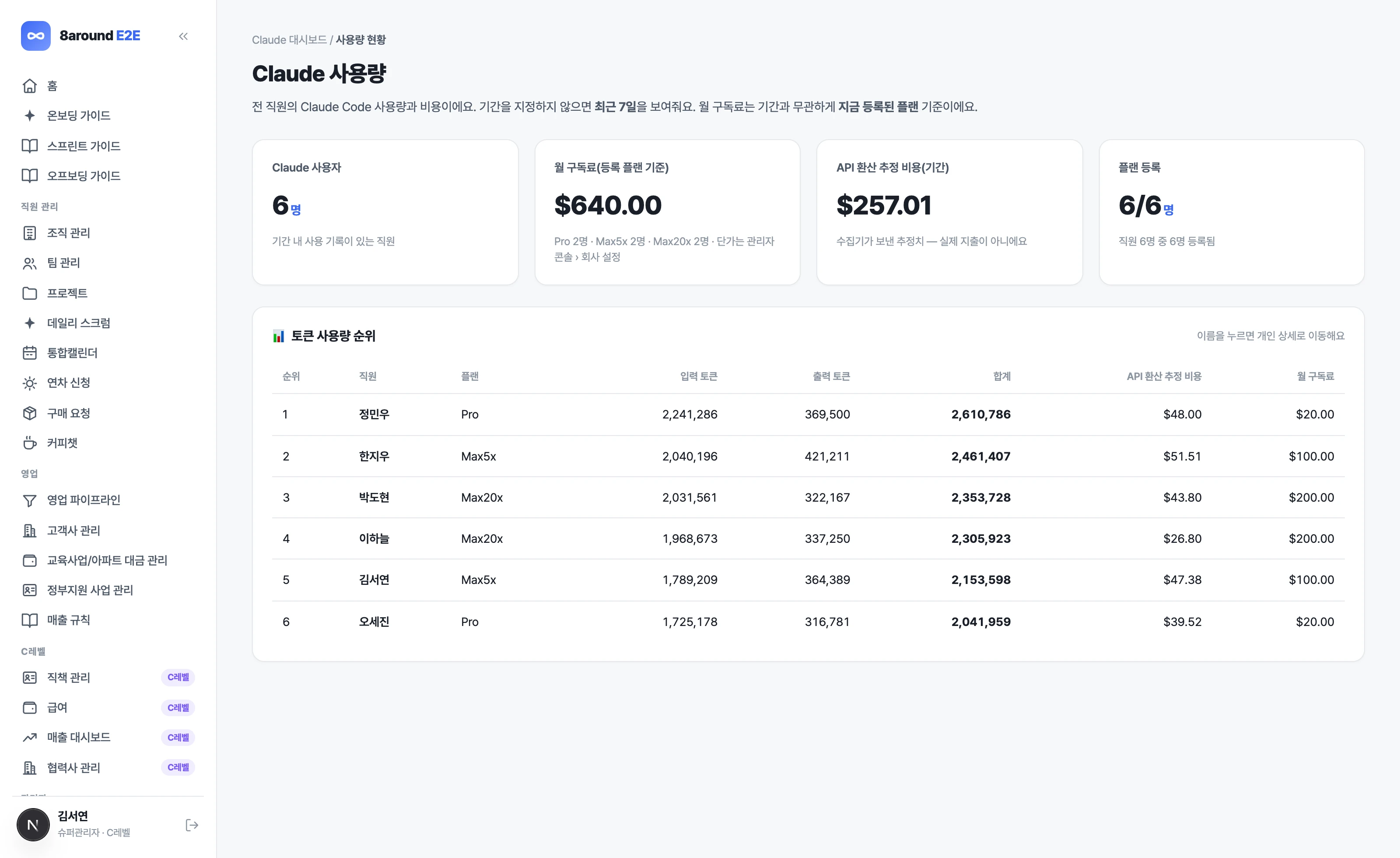Click the building icon for 협력사 관리
The image size is (1400, 858).
click(30, 767)
